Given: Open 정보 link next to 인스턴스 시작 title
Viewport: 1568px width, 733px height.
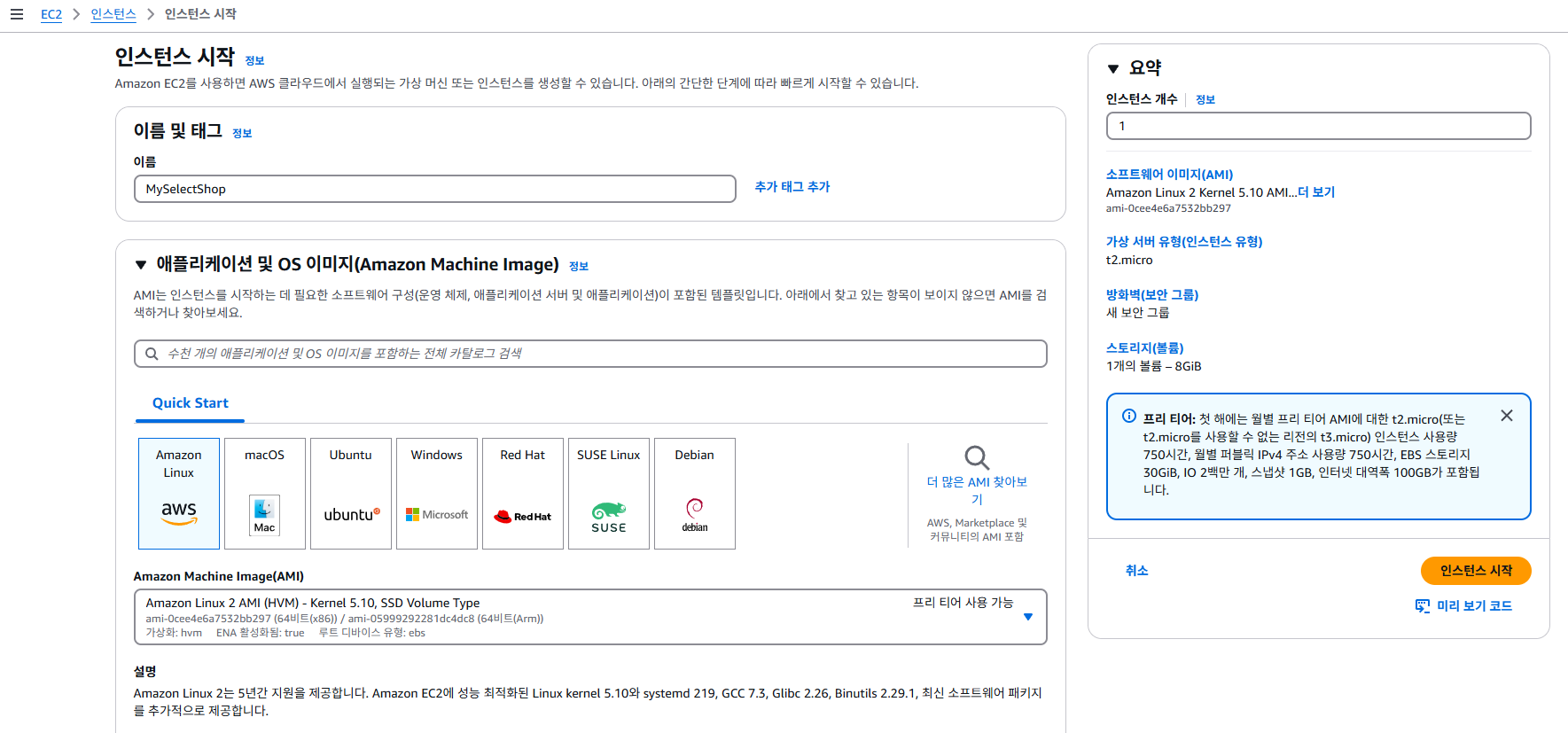Looking at the screenshot, I should pyautogui.click(x=254, y=61).
